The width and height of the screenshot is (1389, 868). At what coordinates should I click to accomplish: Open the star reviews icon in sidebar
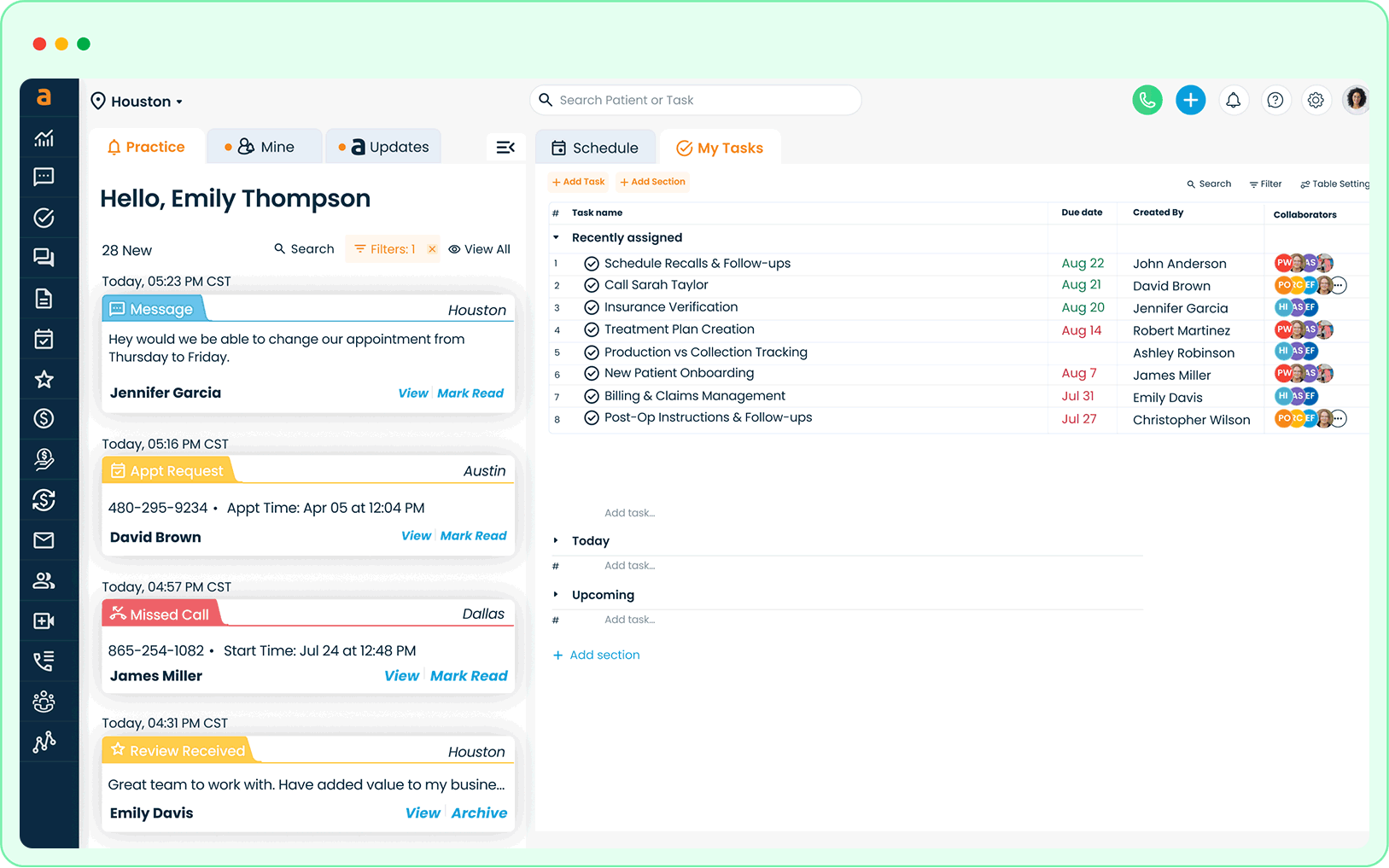click(x=44, y=380)
